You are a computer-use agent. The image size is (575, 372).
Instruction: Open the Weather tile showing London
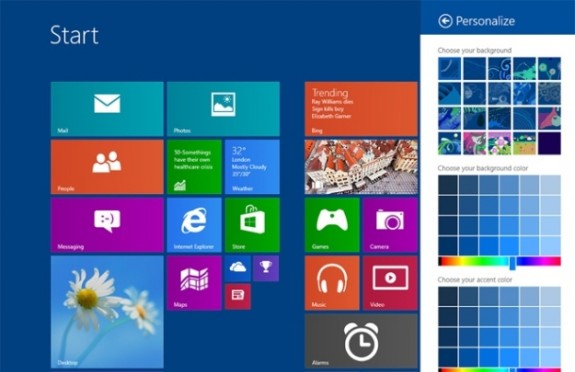(252, 167)
